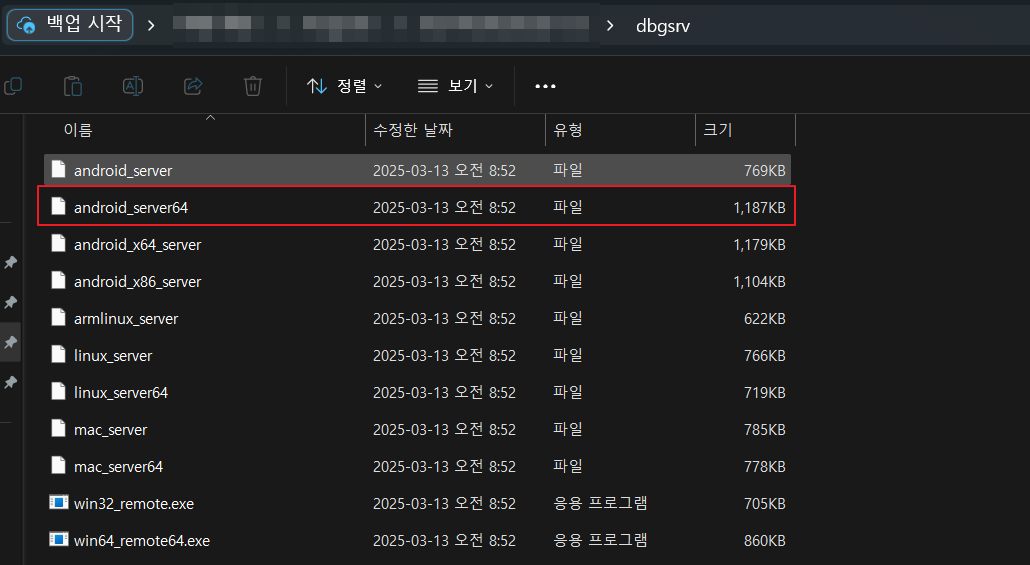Click the Rename icon in the toolbar

132,86
